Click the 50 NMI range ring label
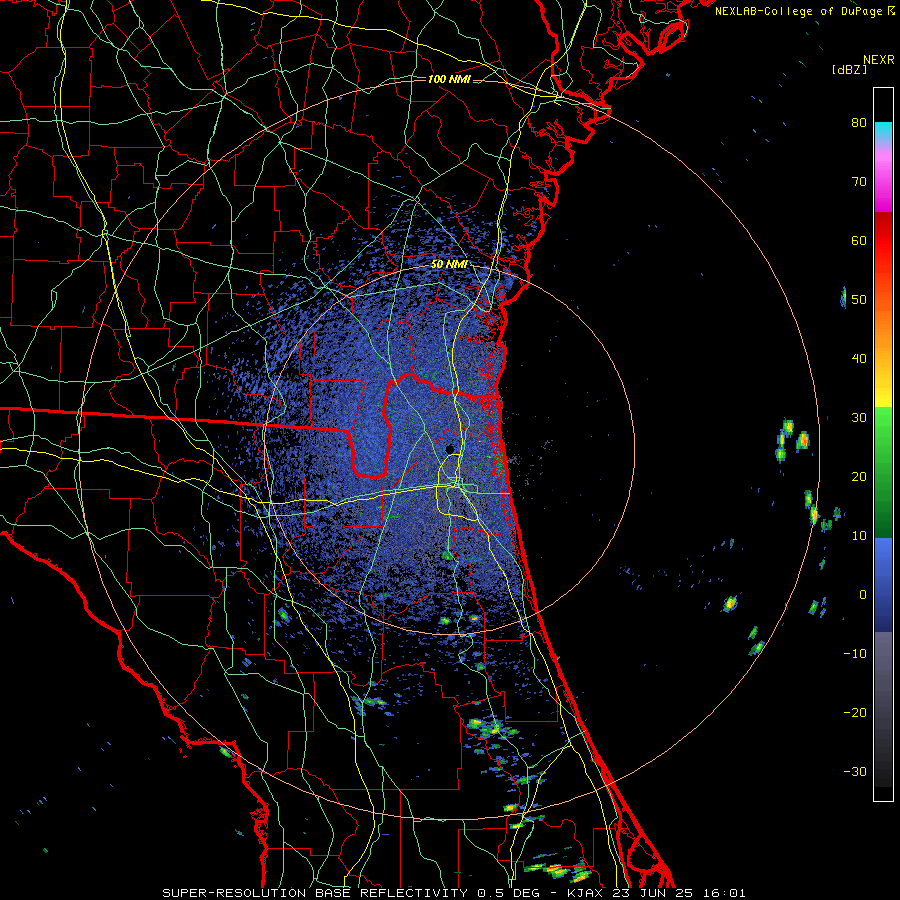900x900 pixels. tap(449, 265)
